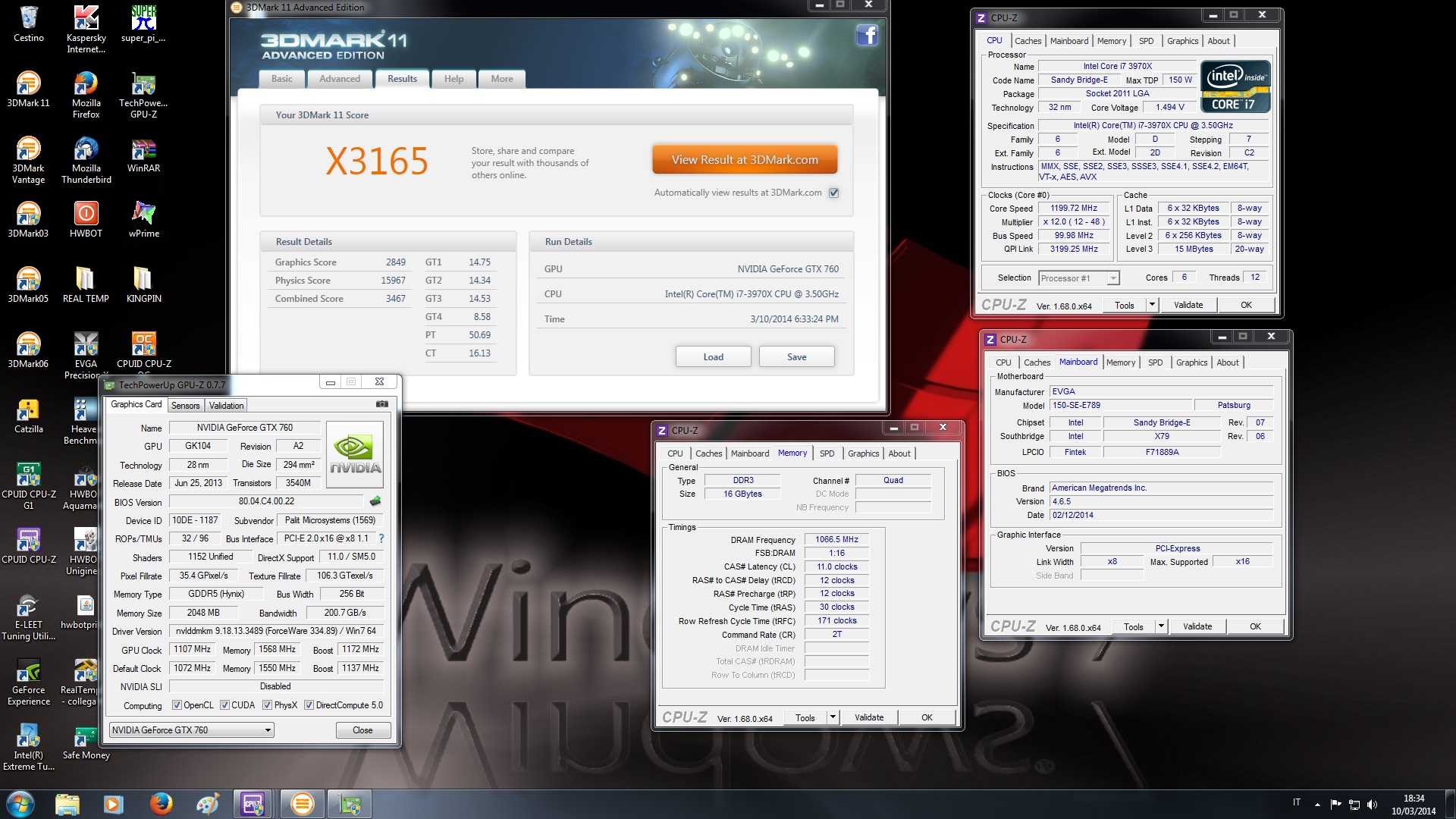Open the WinRAR desktop icon

(x=143, y=154)
